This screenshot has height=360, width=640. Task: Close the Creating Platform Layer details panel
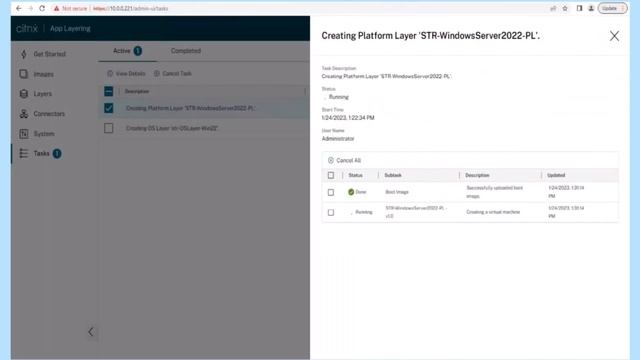[x=614, y=36]
